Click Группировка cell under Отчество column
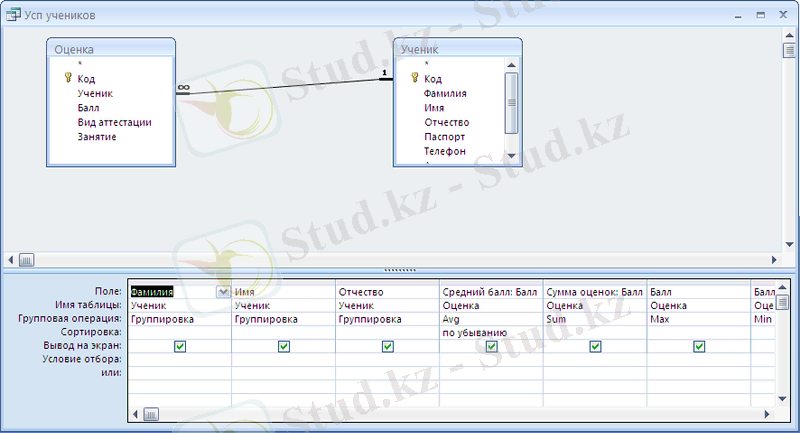Screen dimensions: 800x433 (387, 319)
